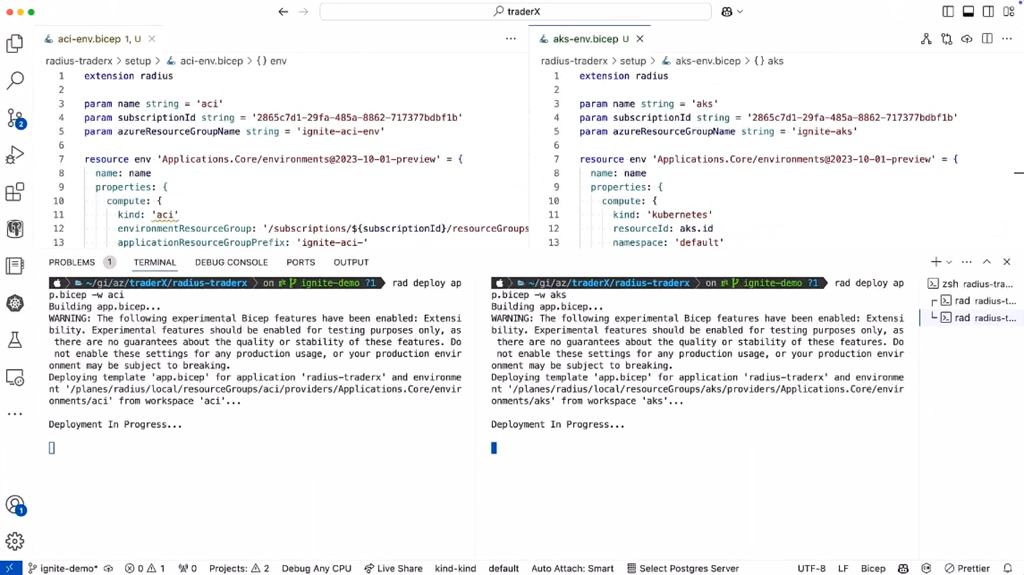
Task: Switch to the DEBUG CONSOLE tab
Action: click(x=231, y=262)
